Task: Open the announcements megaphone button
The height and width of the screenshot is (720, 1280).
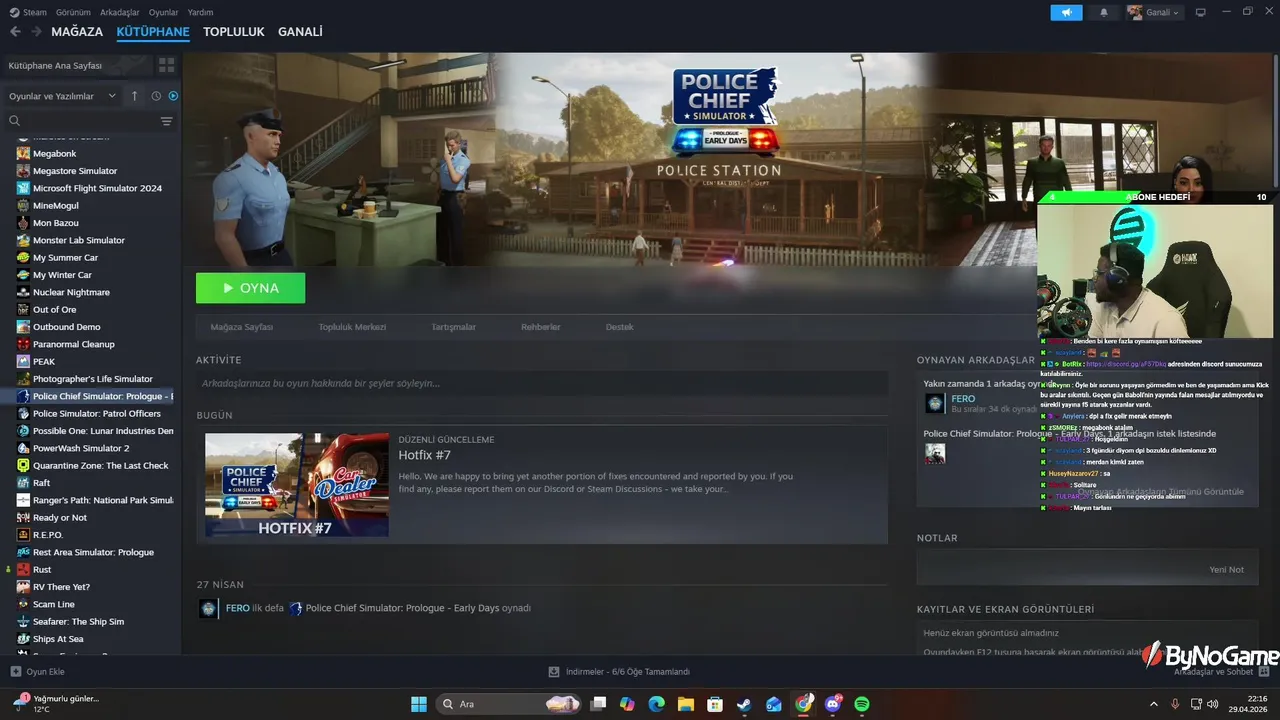Action: point(1066,12)
